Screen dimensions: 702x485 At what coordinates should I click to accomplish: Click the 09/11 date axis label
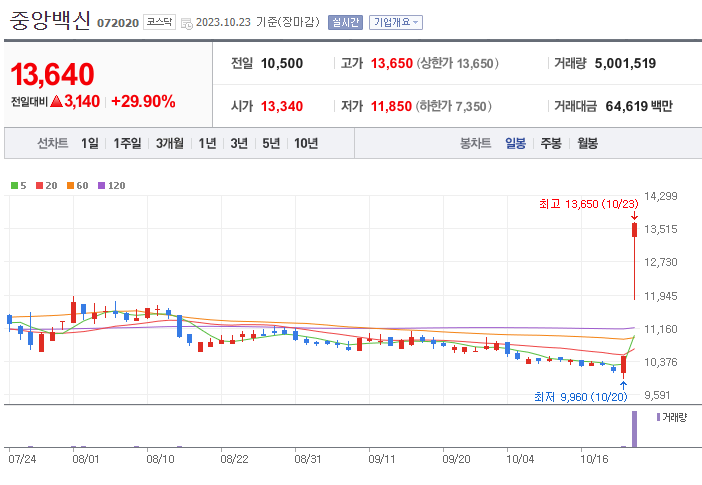tap(381, 459)
